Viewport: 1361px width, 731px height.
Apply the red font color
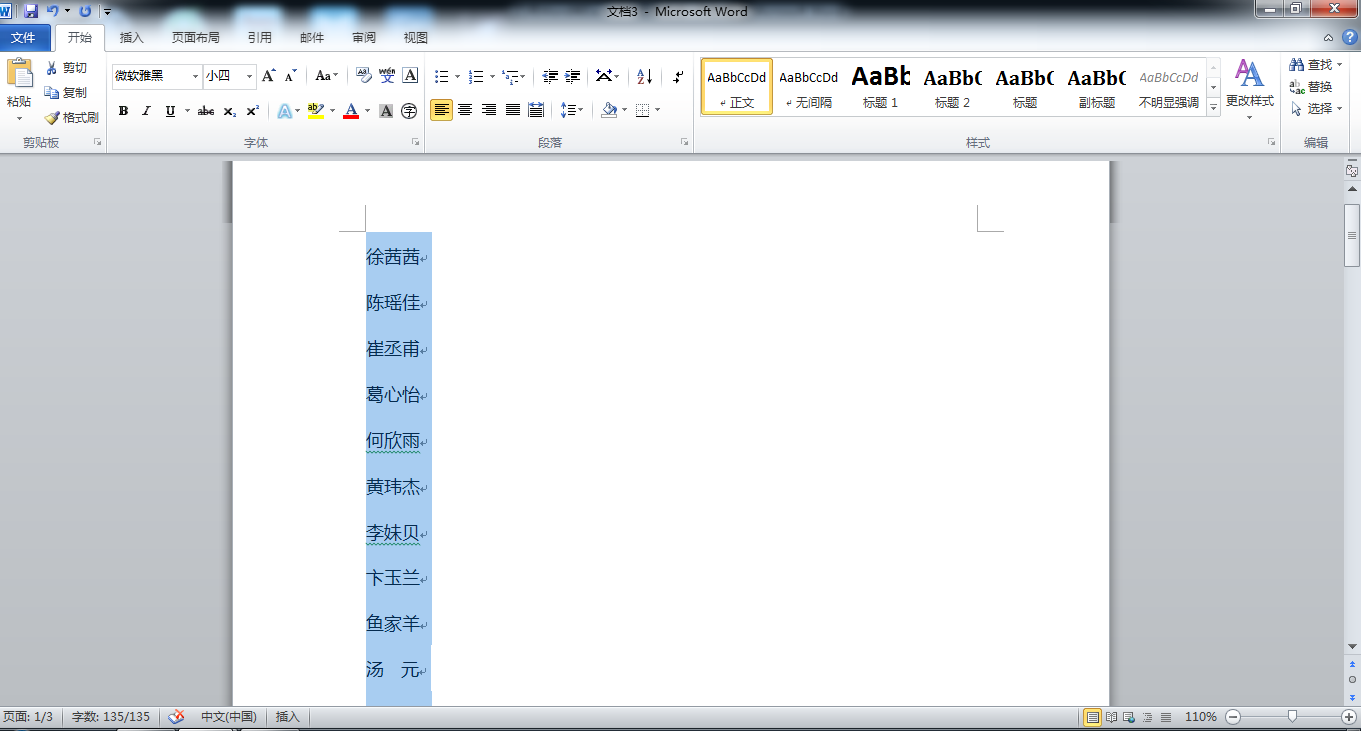pyautogui.click(x=351, y=111)
